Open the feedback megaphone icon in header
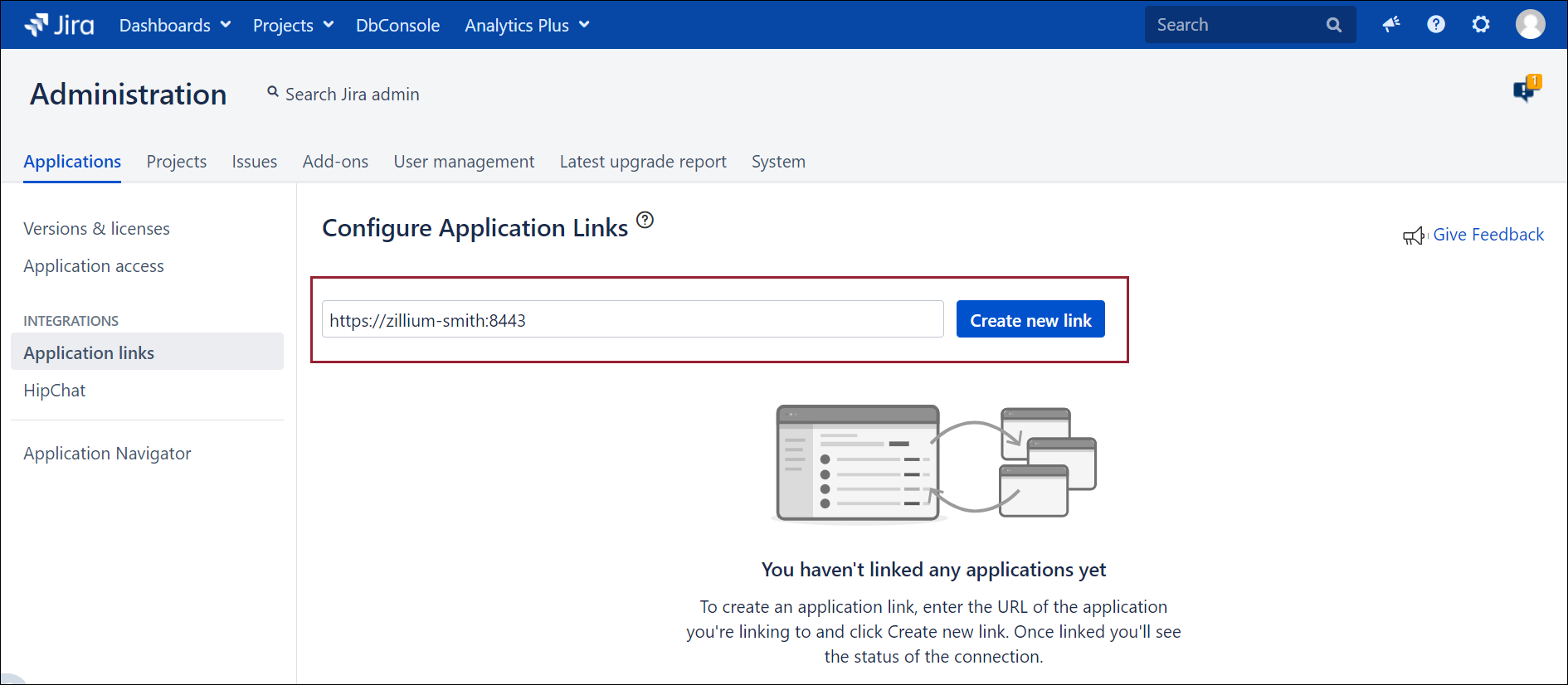Image resolution: width=1568 pixels, height=685 pixels. pyautogui.click(x=1391, y=25)
